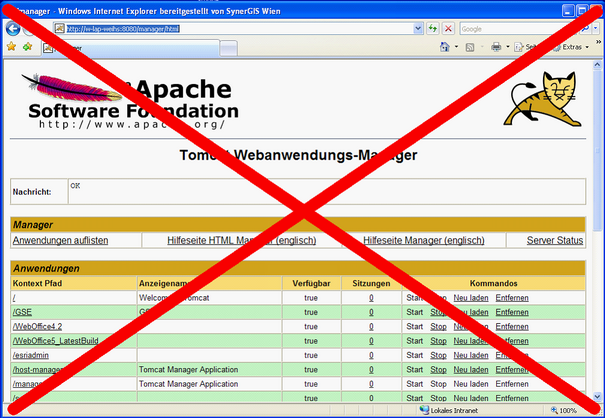Viewport: 605px width, 418px height.
Task: Click the Tomcat cat logo
Action: (x=544, y=101)
